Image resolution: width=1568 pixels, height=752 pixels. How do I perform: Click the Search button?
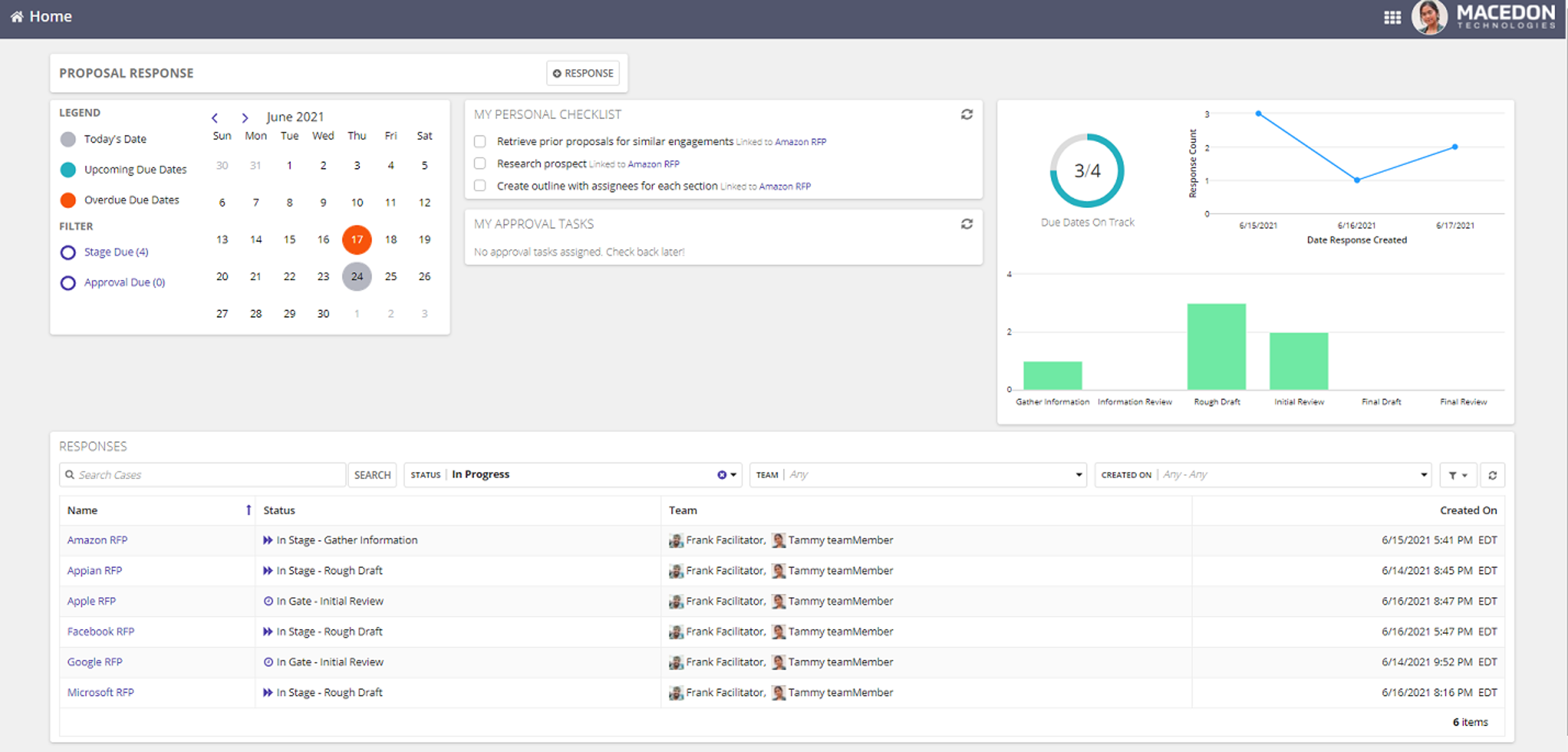click(372, 475)
